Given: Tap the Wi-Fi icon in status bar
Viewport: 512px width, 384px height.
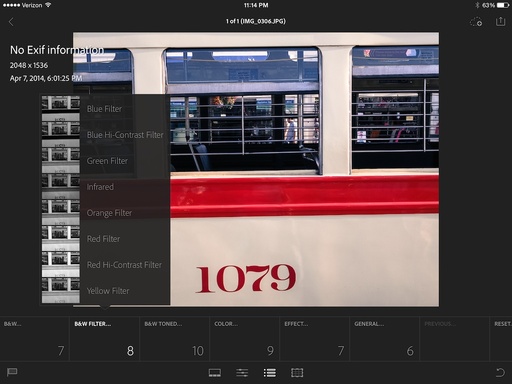Looking at the screenshot, I should [x=48, y=5].
